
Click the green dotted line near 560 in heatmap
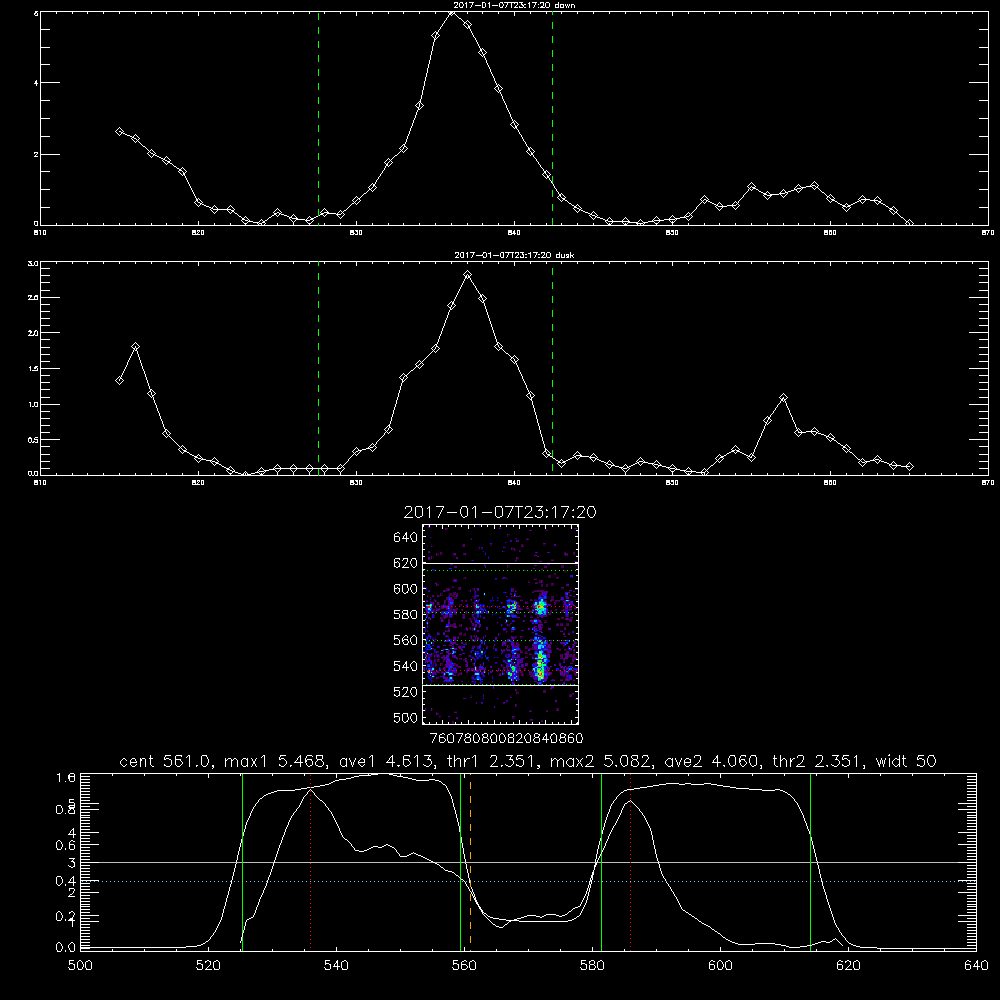(501, 640)
